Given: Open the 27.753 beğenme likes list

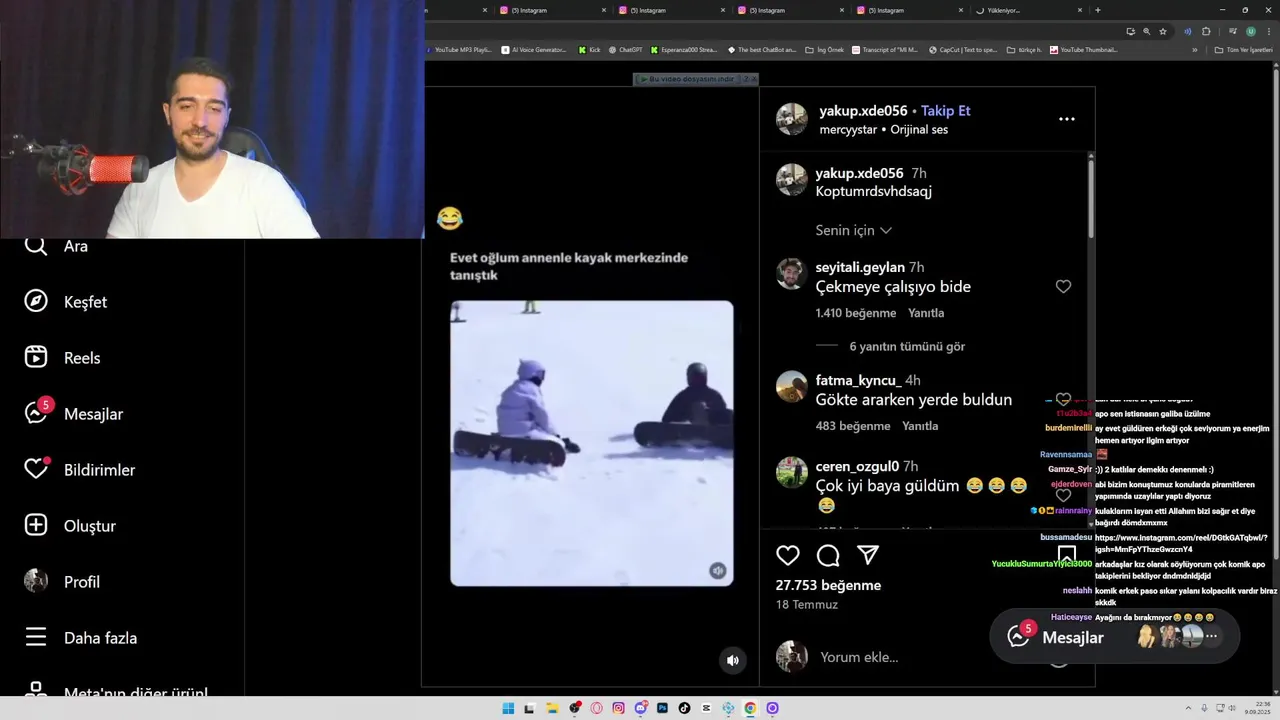Looking at the screenshot, I should (828, 585).
